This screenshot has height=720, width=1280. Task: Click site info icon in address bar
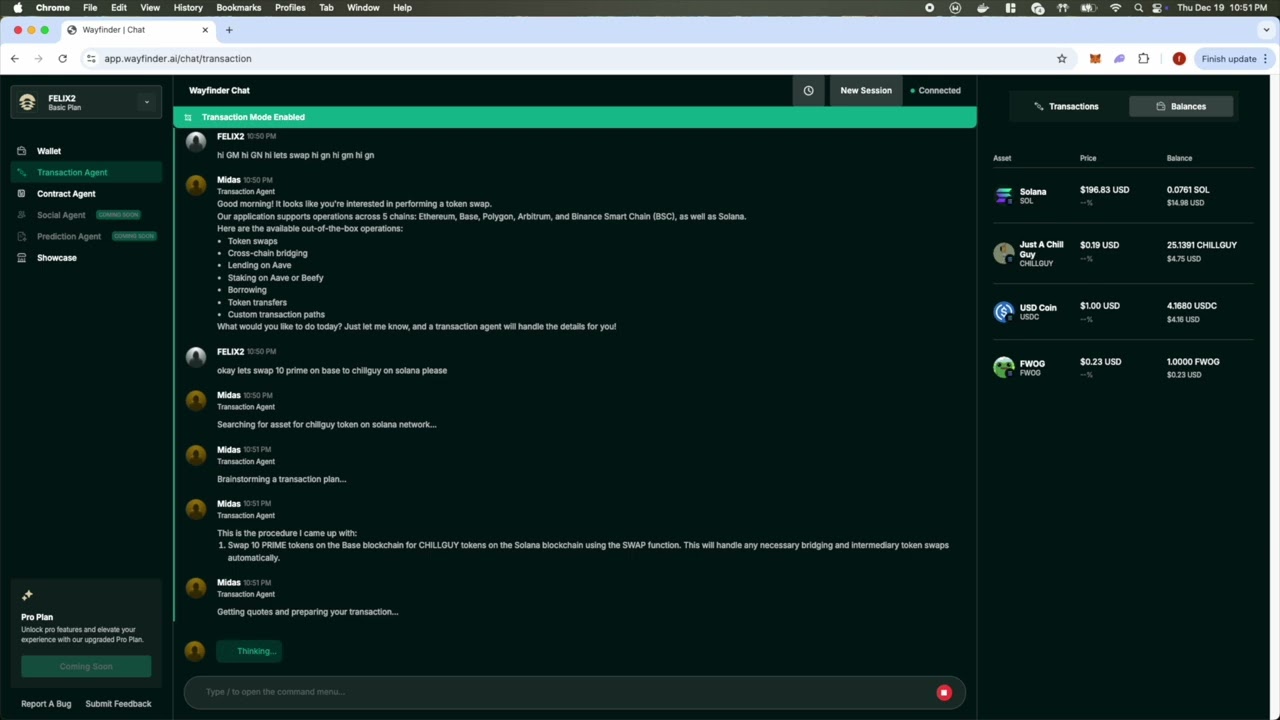(x=91, y=59)
